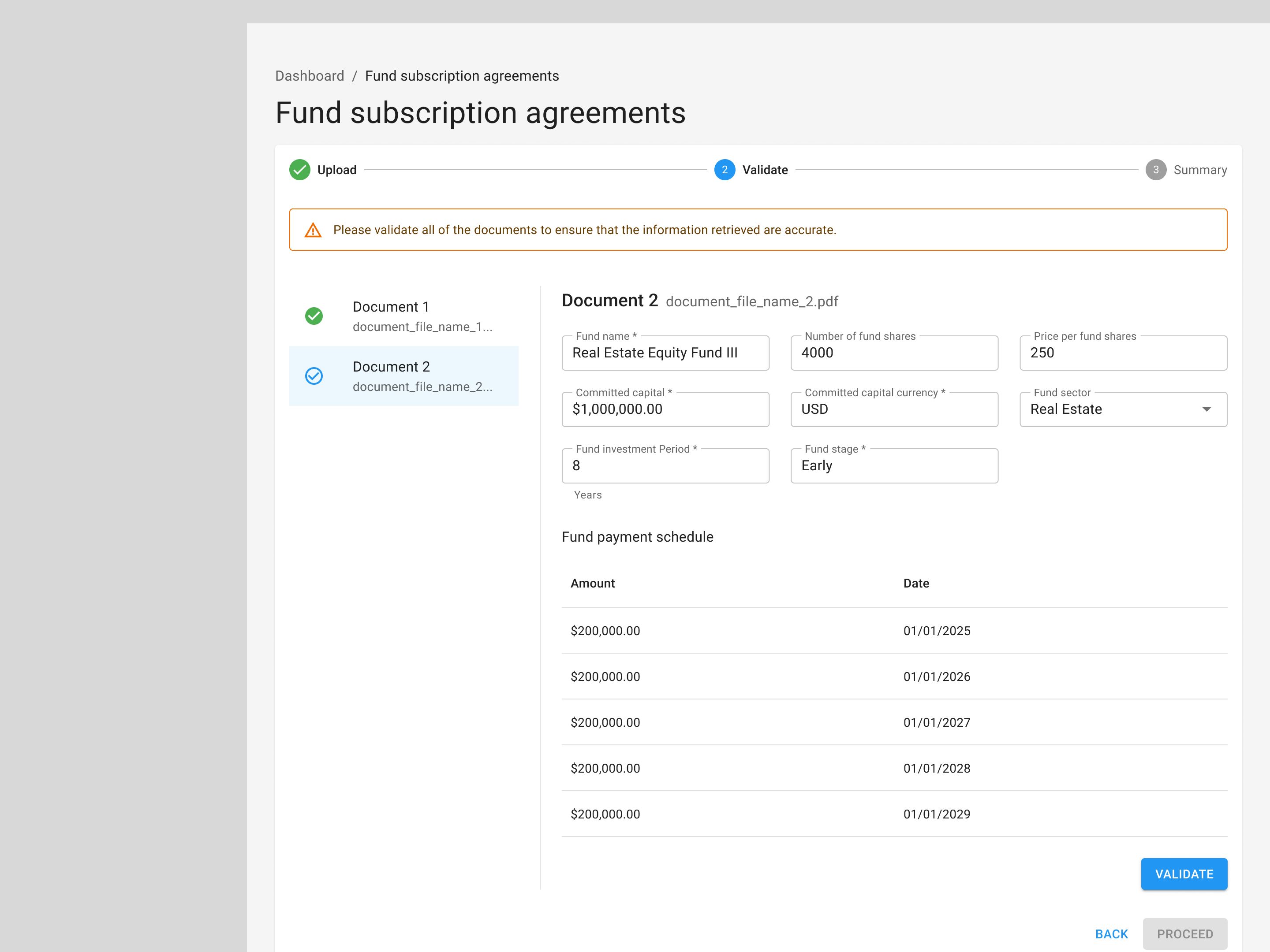The image size is (1270, 952).
Task: Click the 01/01/2025 date cell
Action: [937, 631]
